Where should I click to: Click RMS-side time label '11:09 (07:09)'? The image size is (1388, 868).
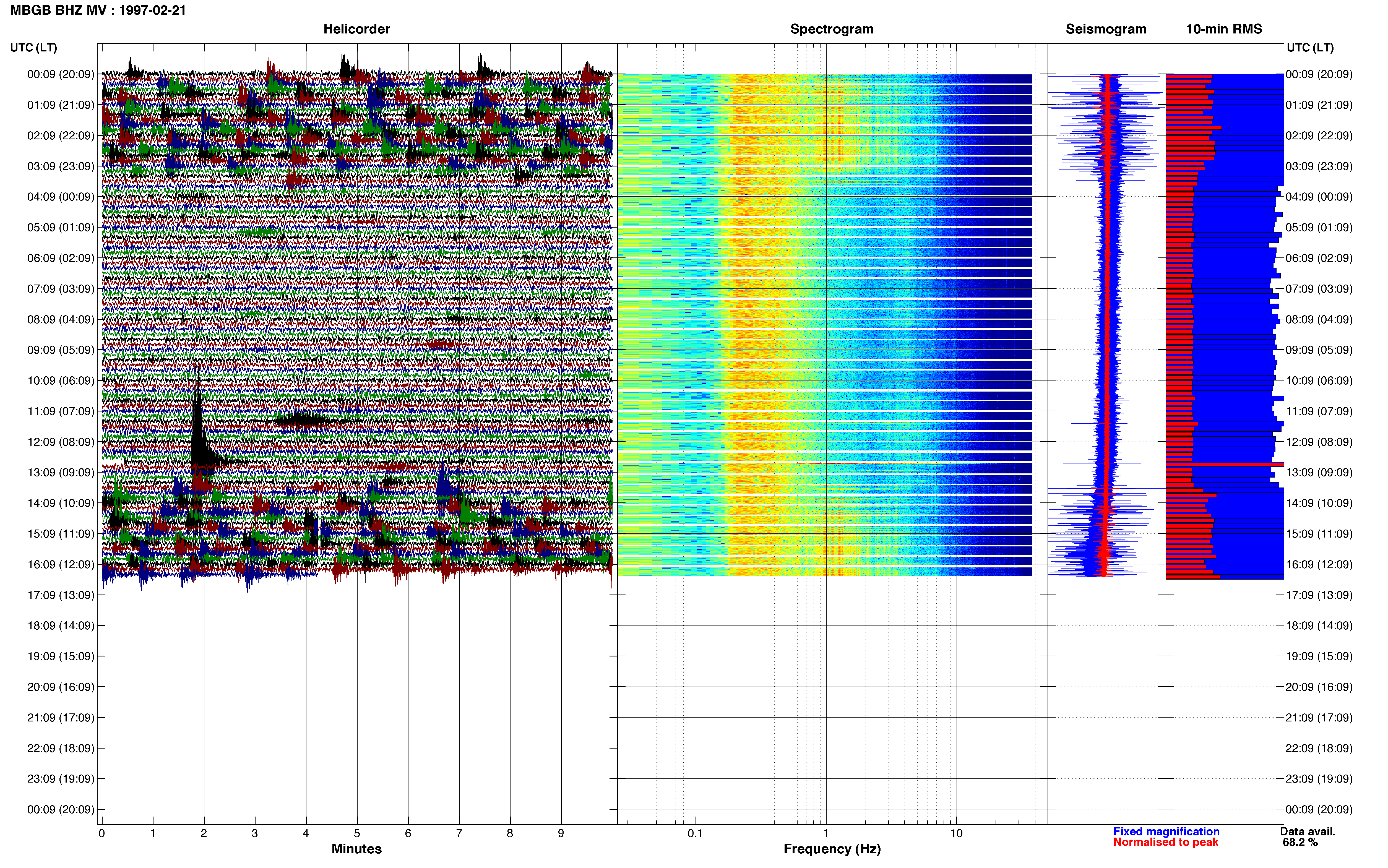[x=1319, y=412]
